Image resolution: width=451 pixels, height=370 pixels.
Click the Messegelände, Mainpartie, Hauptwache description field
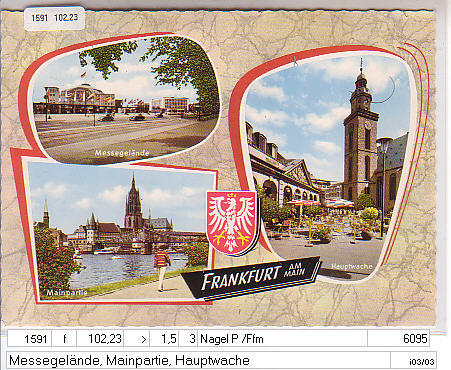click(198, 360)
